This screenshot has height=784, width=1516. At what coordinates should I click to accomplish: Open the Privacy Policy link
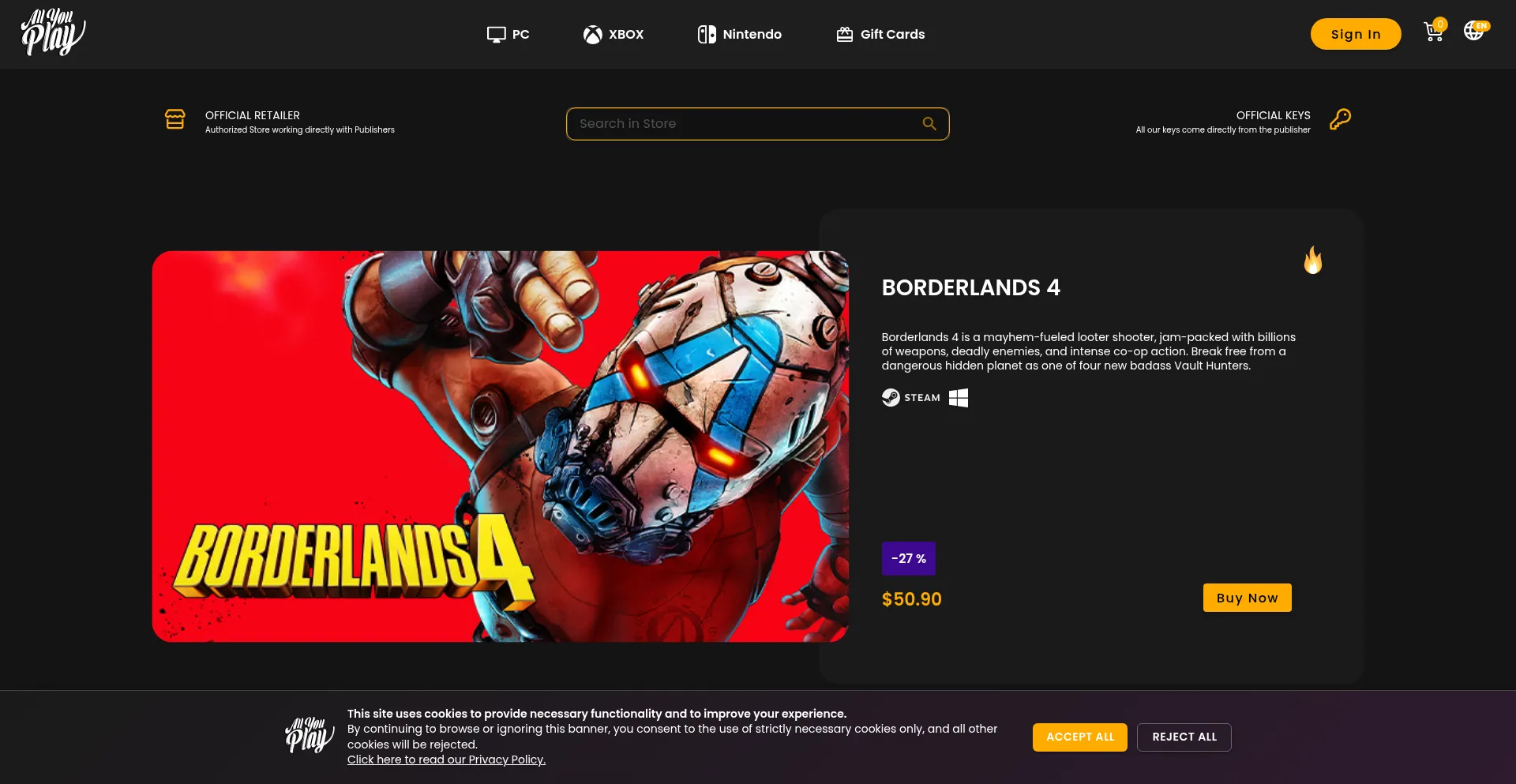[x=446, y=760]
